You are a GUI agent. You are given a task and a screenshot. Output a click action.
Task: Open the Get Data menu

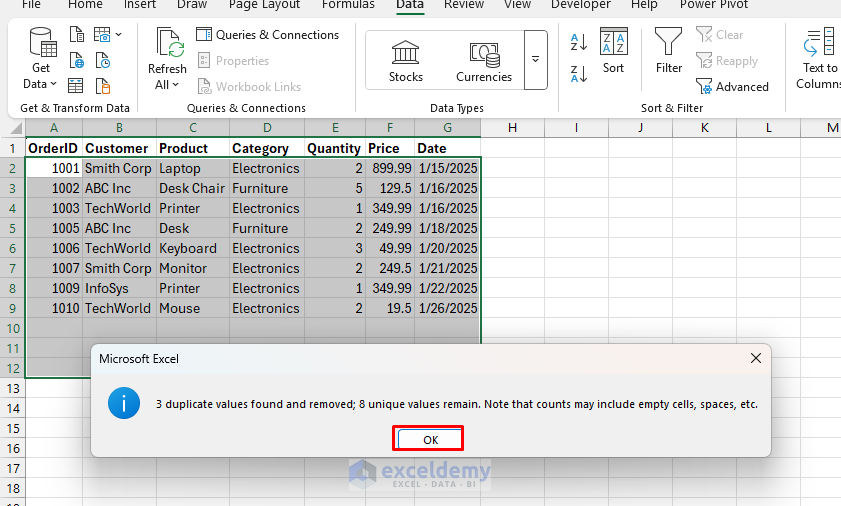41,58
